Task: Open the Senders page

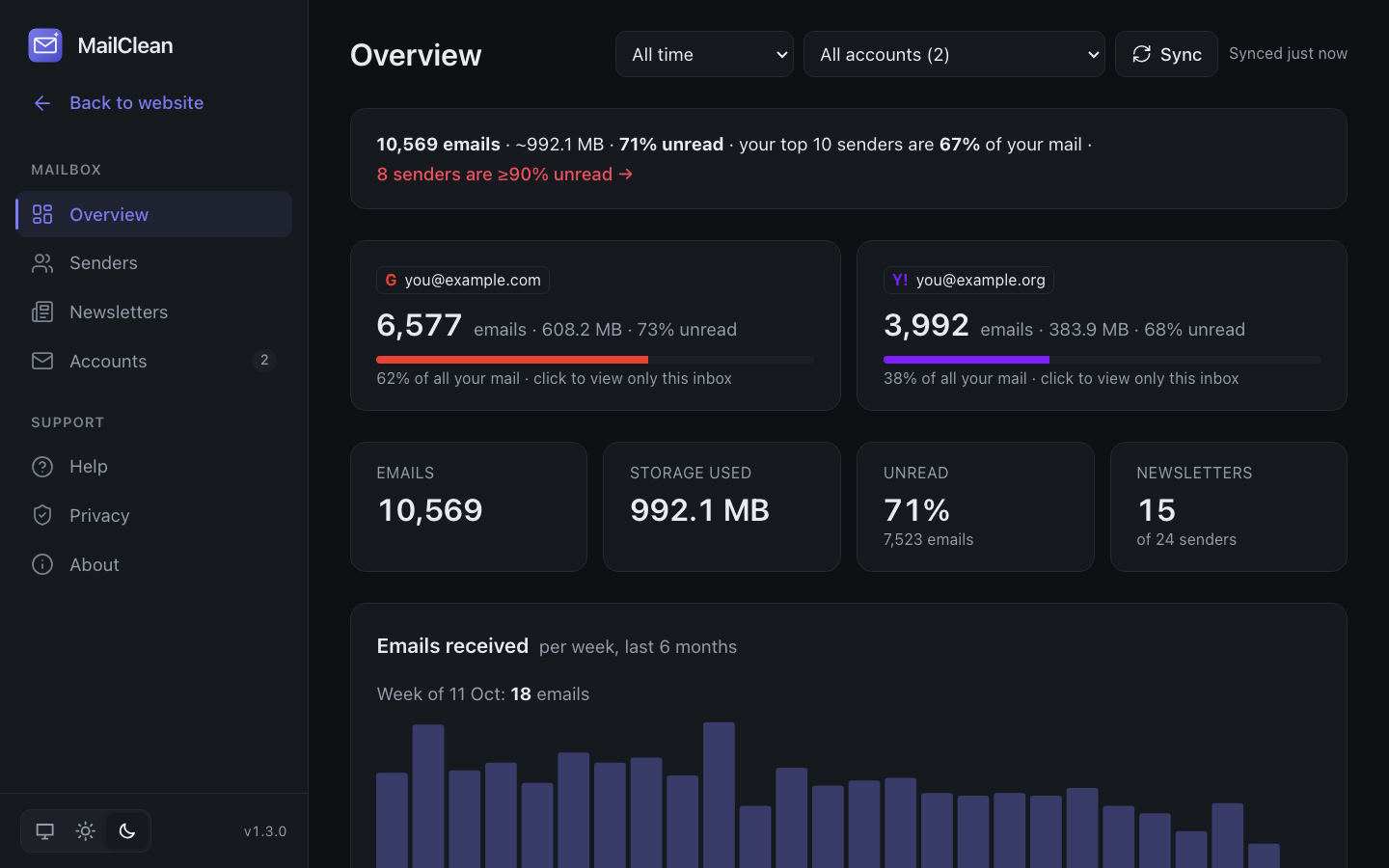Action: 154,263
